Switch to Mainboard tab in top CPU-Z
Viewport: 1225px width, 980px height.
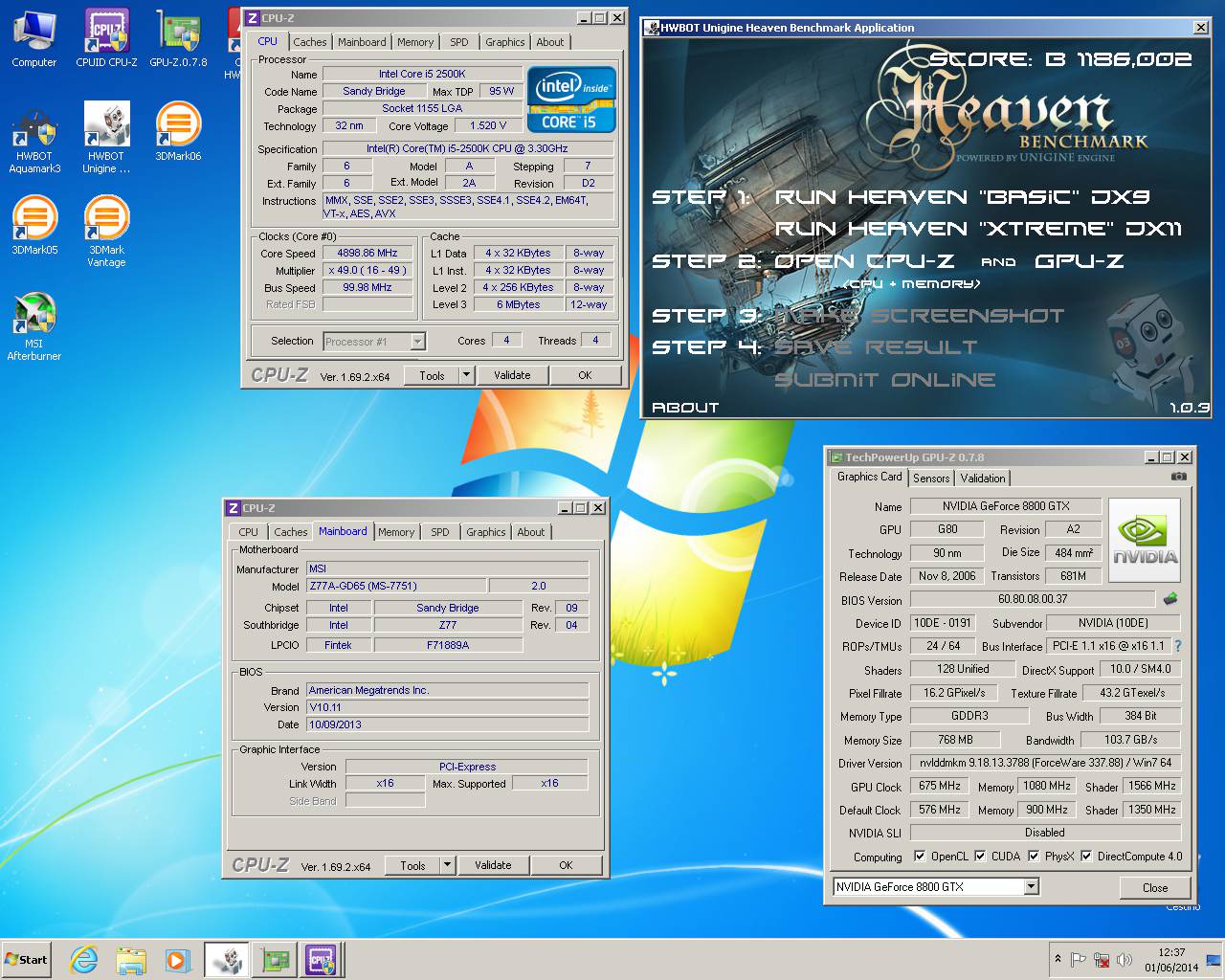(362, 42)
